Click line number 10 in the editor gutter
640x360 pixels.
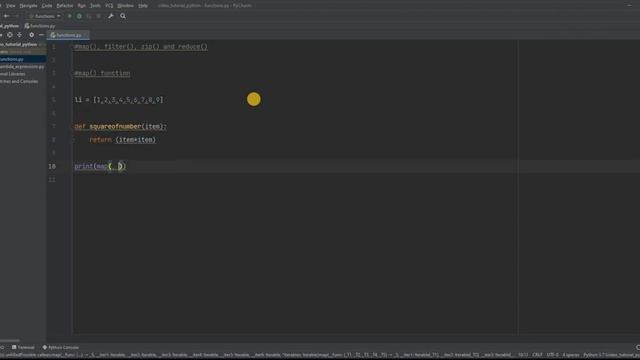[52, 167]
